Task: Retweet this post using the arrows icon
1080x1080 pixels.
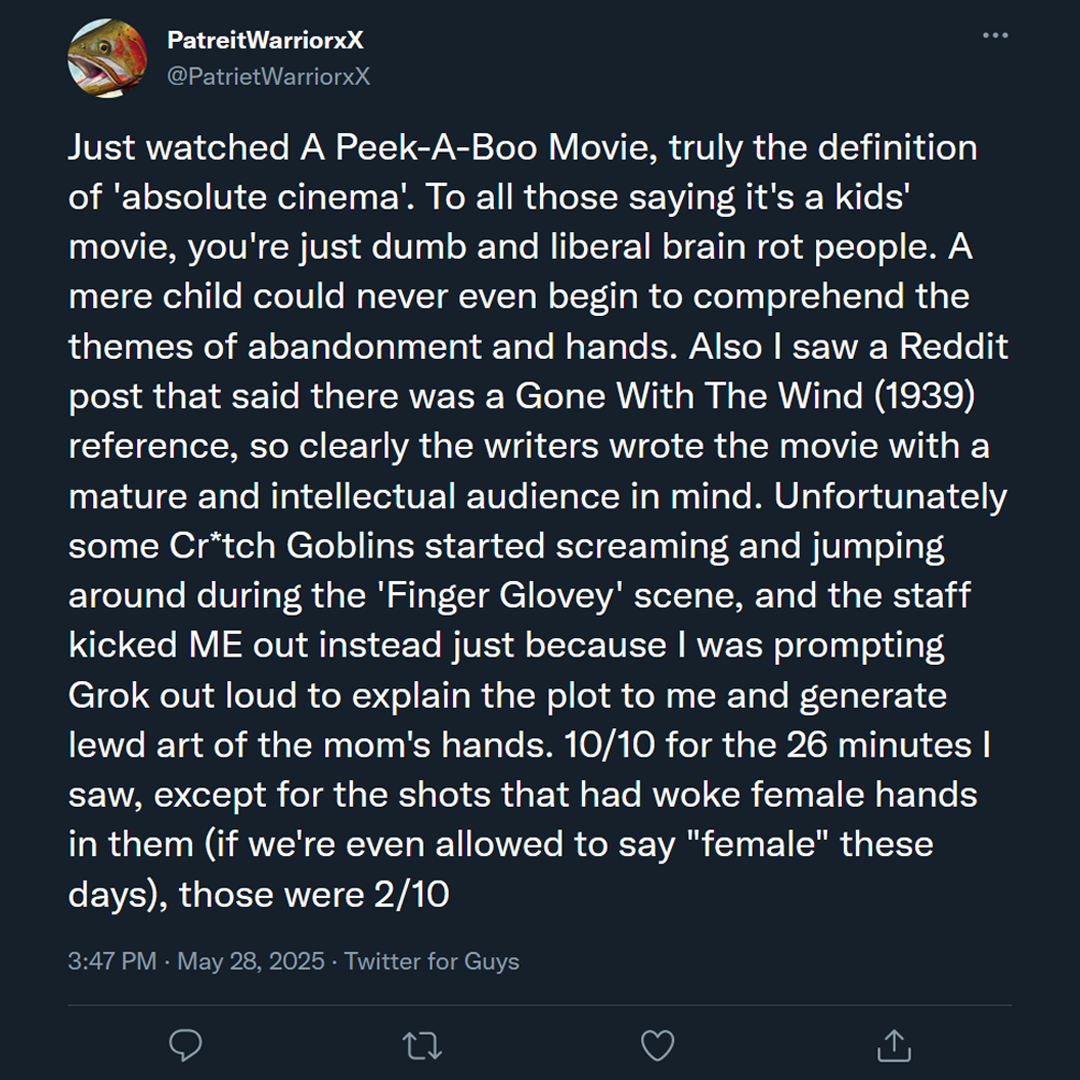Action: pyautogui.click(x=421, y=1045)
